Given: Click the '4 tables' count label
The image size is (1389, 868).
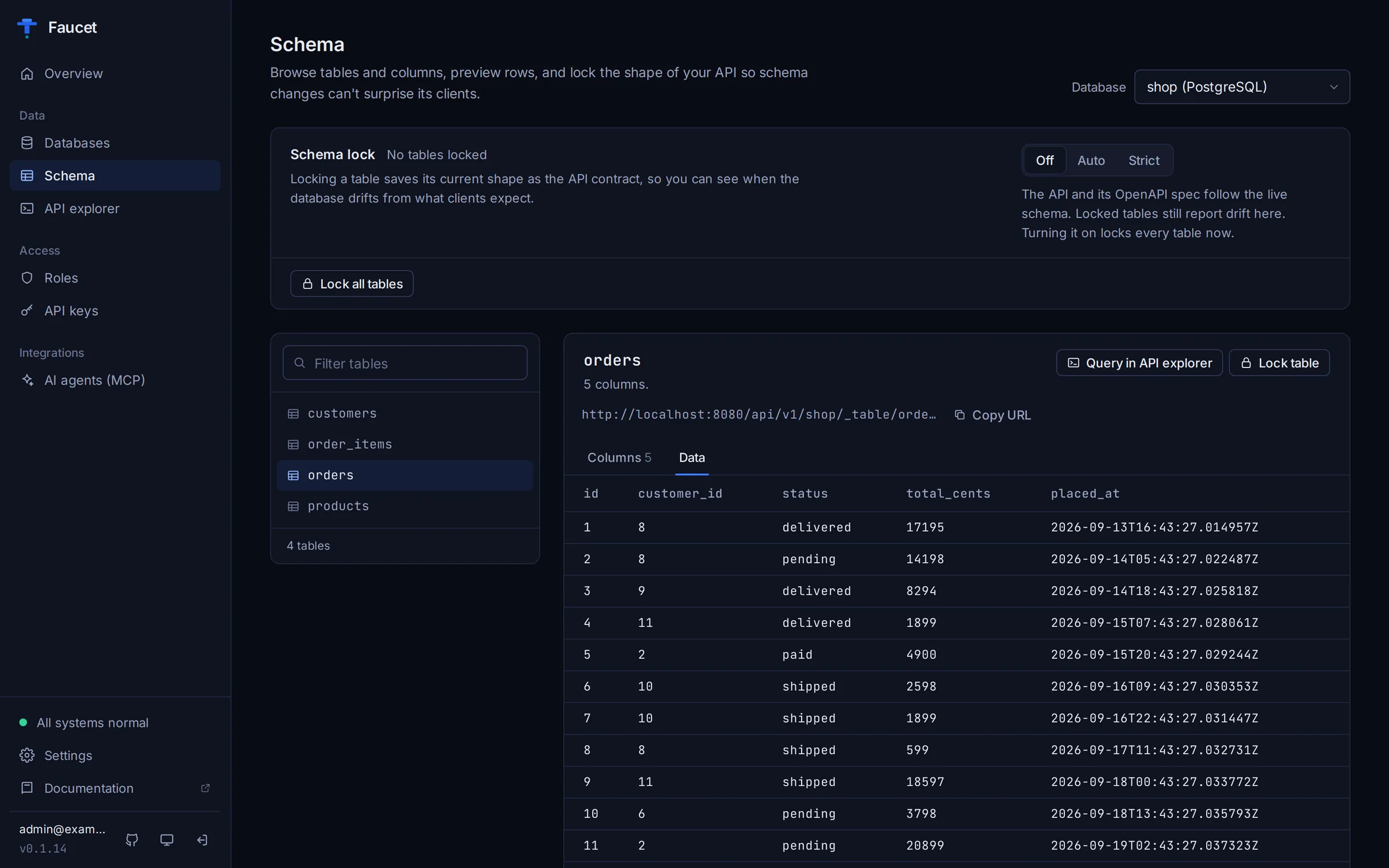Looking at the screenshot, I should [308, 546].
